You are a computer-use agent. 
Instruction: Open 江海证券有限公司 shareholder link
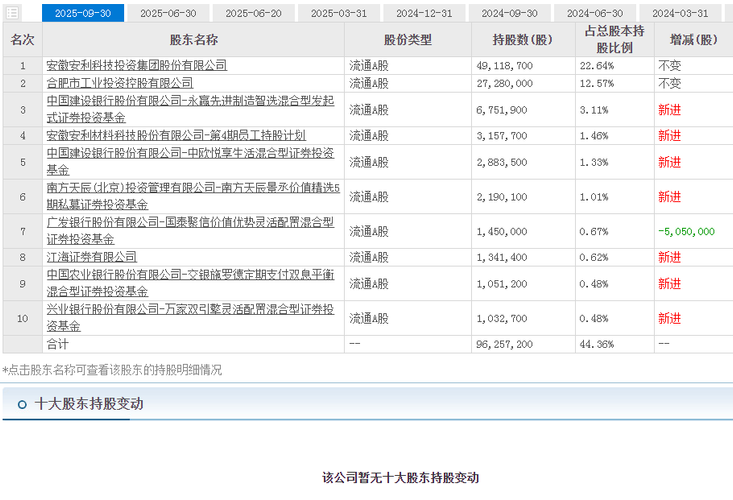91,257
